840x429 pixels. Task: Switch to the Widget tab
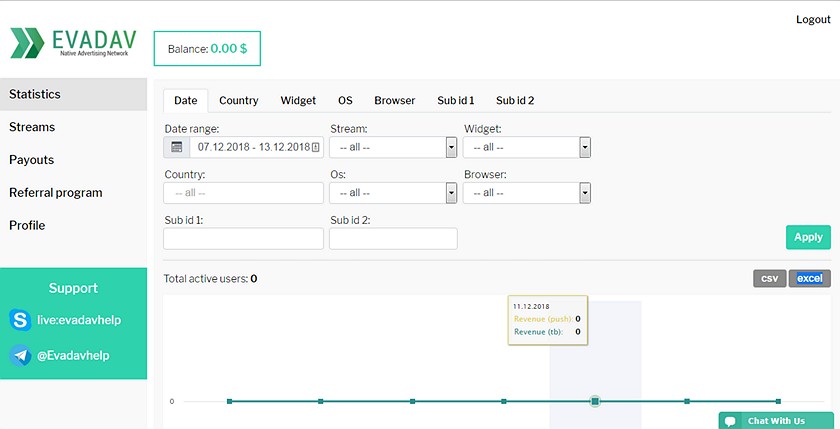(298, 100)
